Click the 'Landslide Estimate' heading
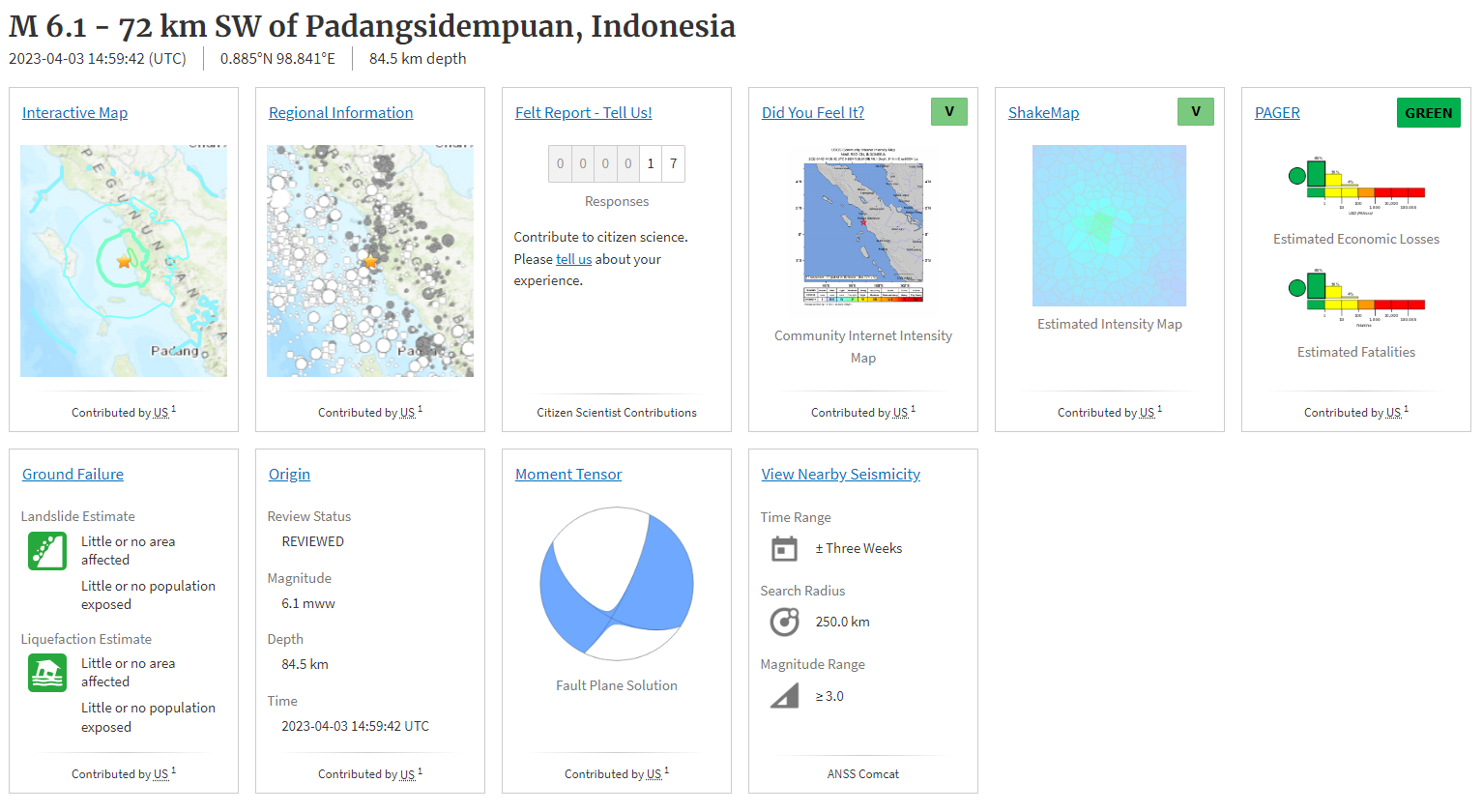 click(x=78, y=517)
